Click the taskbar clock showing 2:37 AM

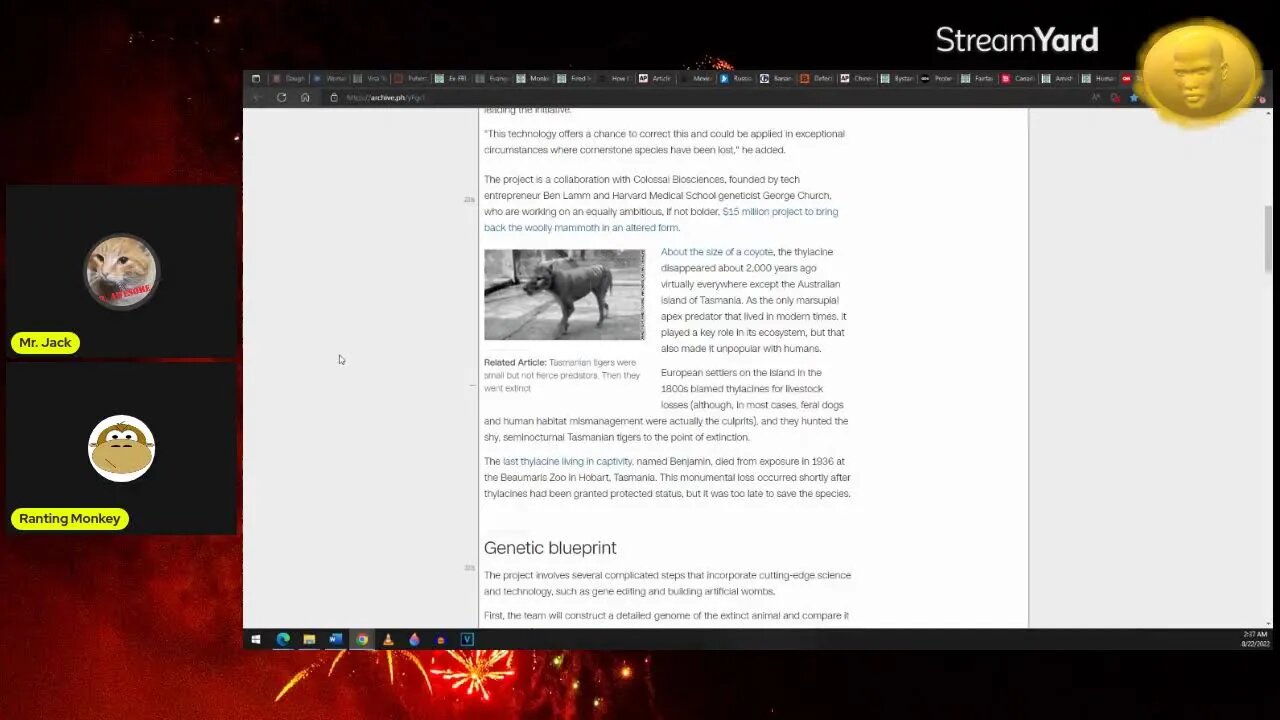click(1255, 639)
